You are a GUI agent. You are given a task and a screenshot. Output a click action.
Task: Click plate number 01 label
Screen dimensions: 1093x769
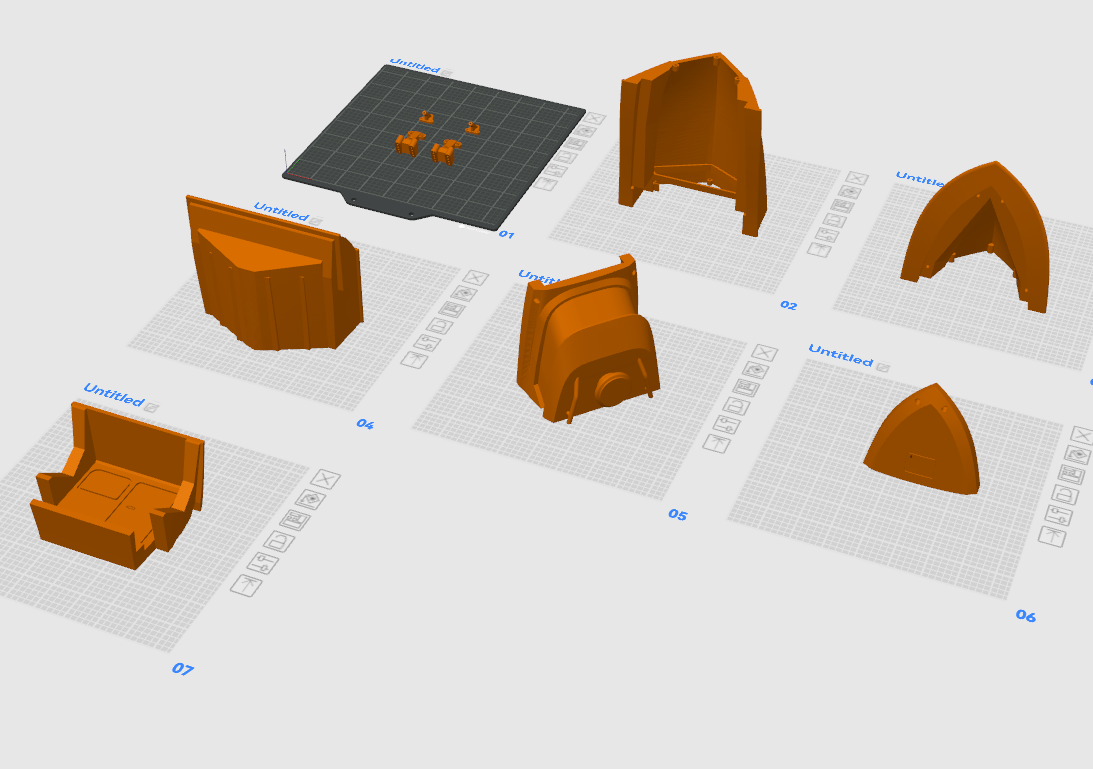click(506, 235)
